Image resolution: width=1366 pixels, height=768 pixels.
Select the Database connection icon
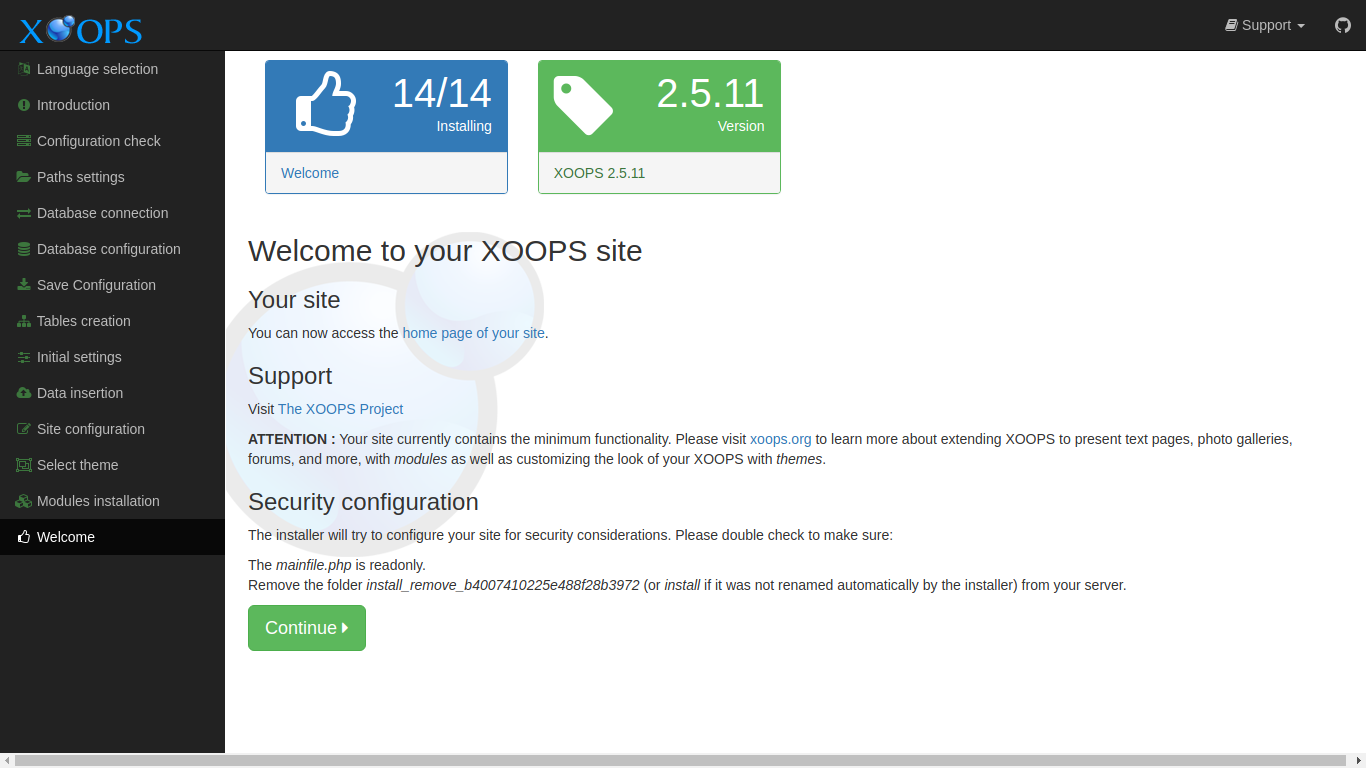click(x=21, y=213)
